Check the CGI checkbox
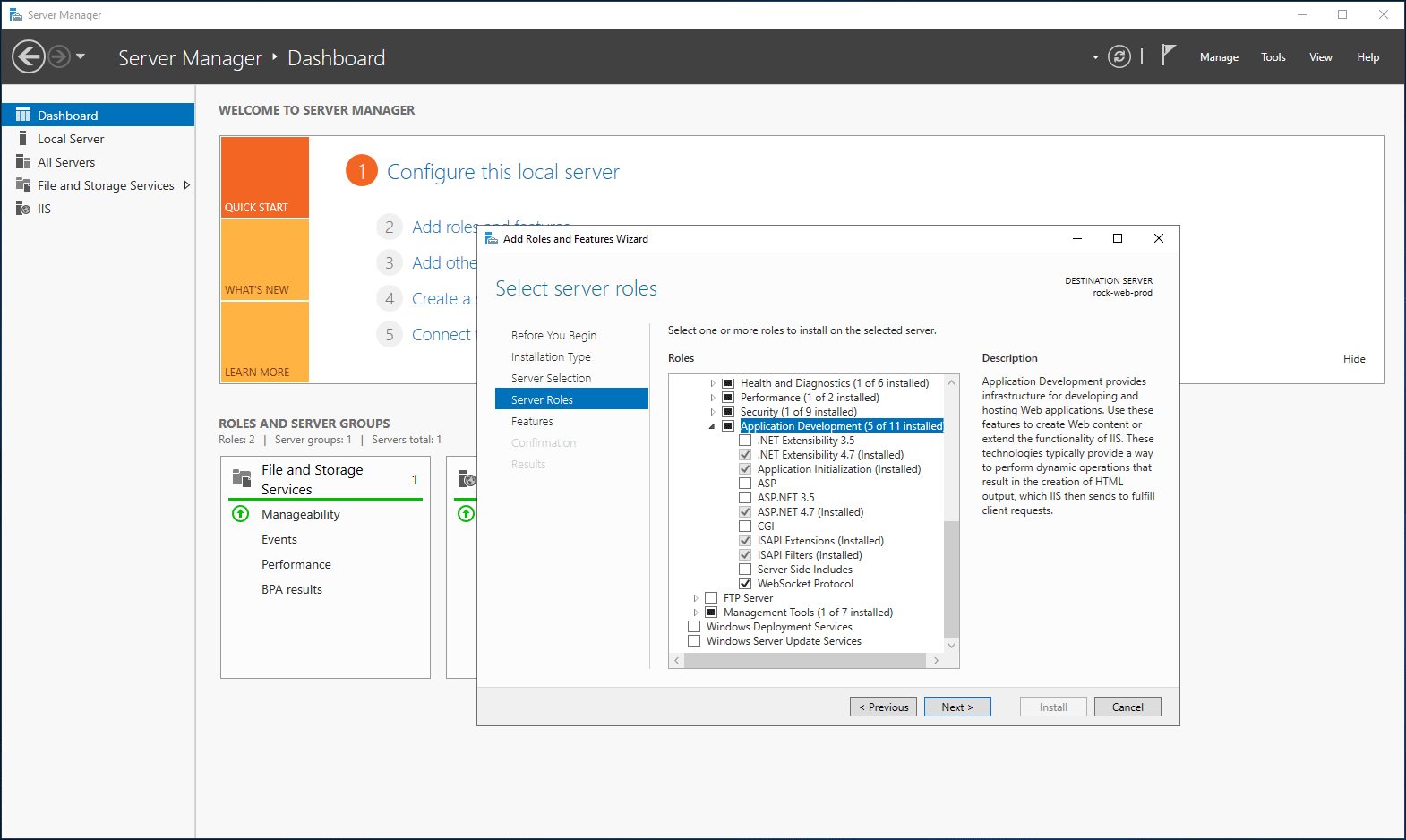The height and width of the screenshot is (840, 1406). [745, 527]
